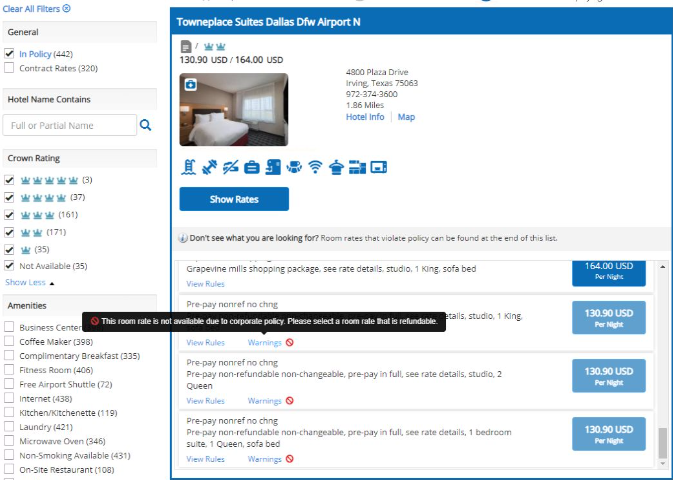Click the Towneplace Suites Dallas Dfw Airport N title
Image resolution: width=673 pixels, height=480 pixels.
(x=268, y=22)
